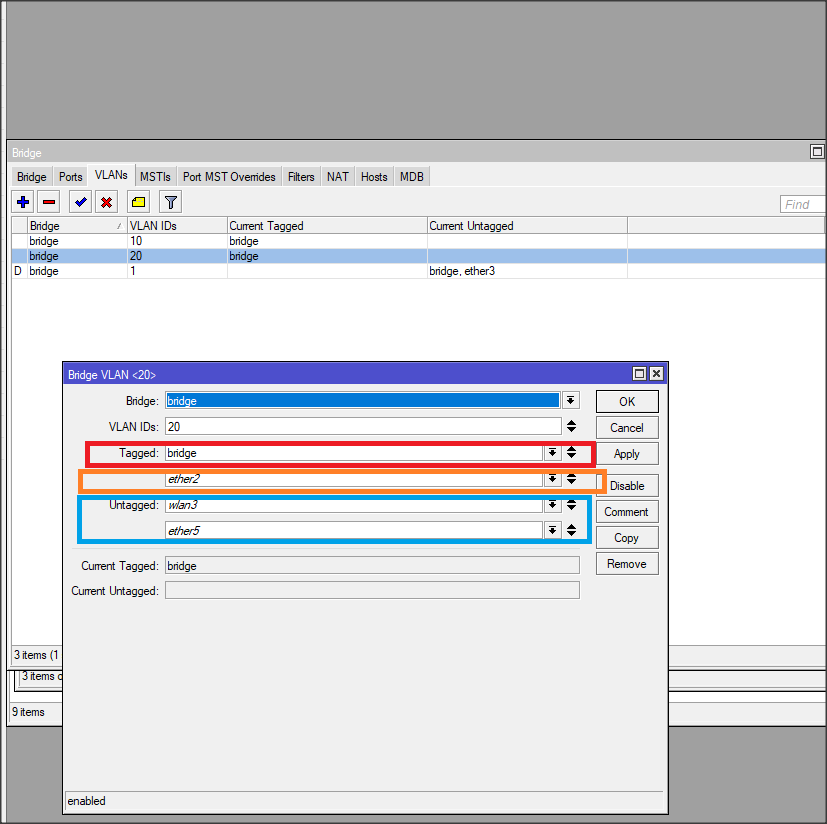Select the VLAN ID 10 table row

pos(418,241)
